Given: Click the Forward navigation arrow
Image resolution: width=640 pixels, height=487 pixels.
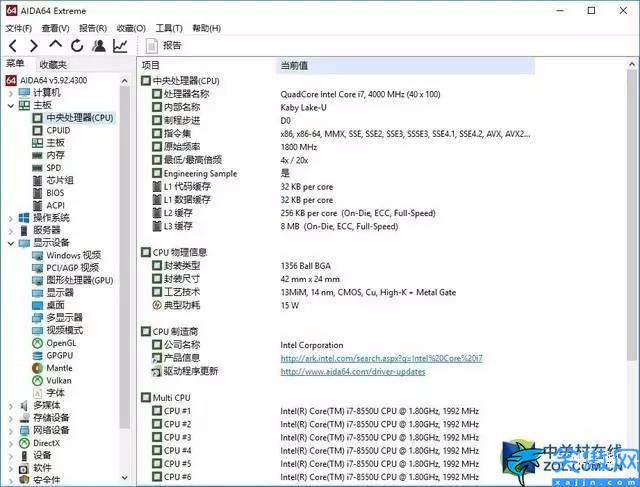Looking at the screenshot, I should coord(34,46).
